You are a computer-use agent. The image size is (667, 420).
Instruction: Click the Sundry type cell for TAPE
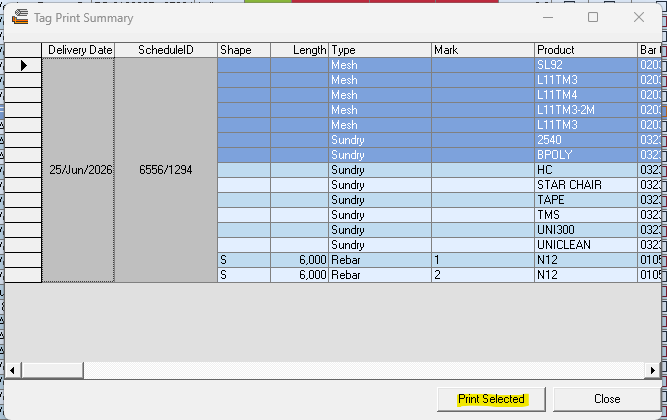pos(380,200)
